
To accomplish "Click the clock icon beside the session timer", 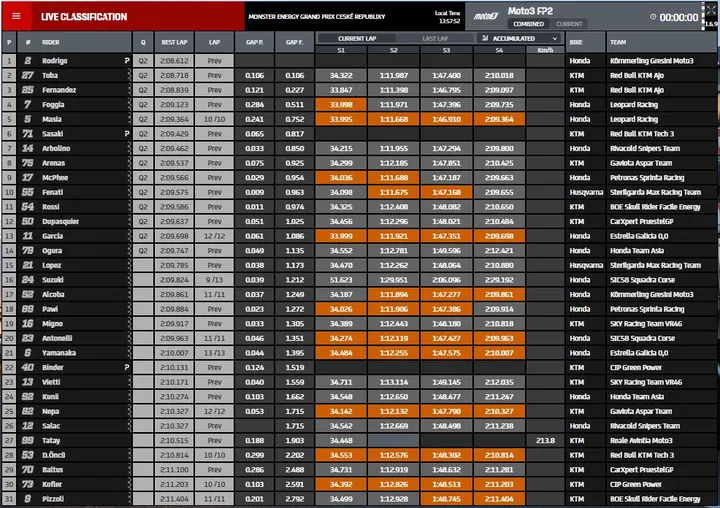I will [653, 17].
